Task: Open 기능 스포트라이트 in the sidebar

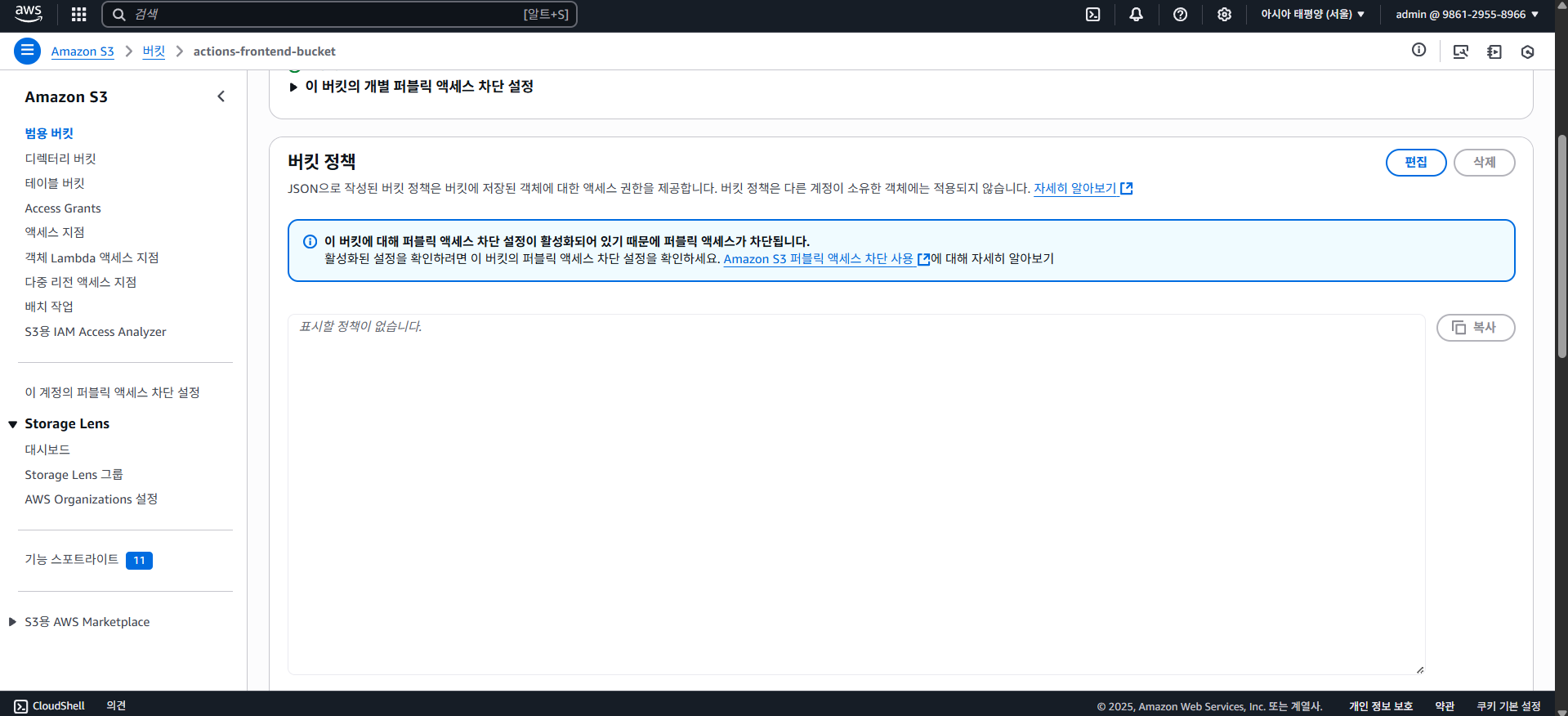Action: point(71,560)
